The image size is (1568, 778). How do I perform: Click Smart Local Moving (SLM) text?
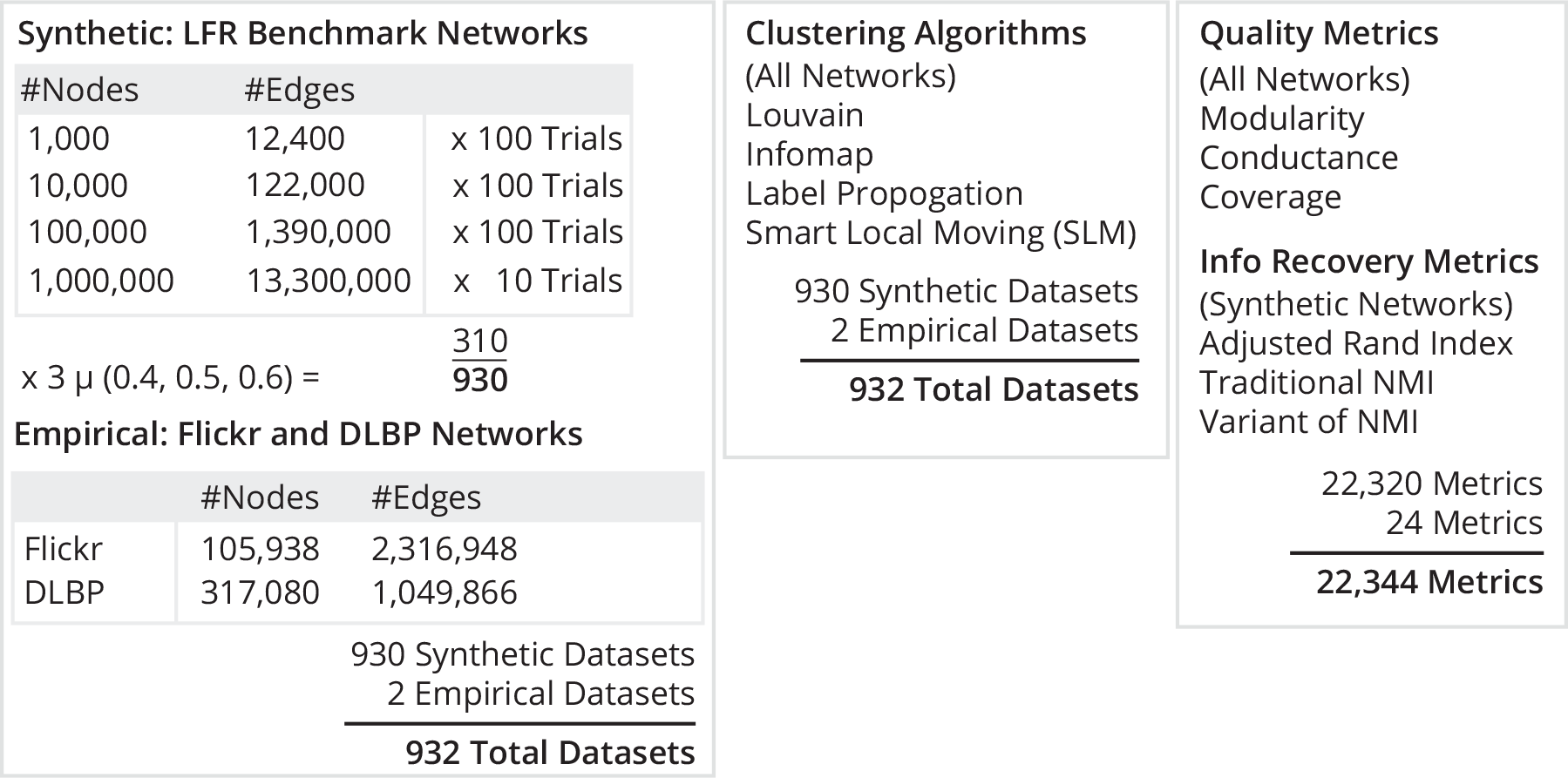pyautogui.click(x=940, y=233)
